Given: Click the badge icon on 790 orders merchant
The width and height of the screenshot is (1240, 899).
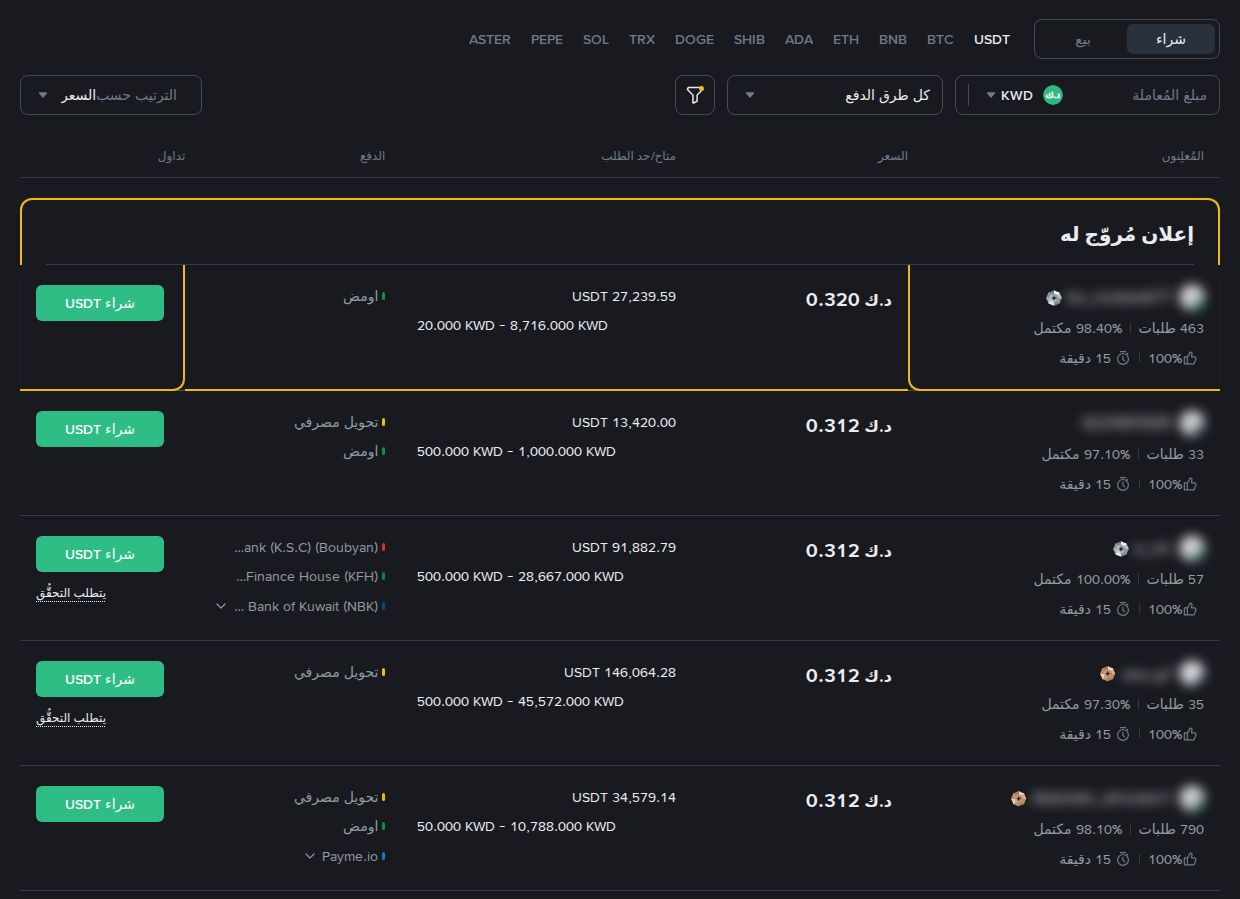Looking at the screenshot, I should coord(1018,798).
